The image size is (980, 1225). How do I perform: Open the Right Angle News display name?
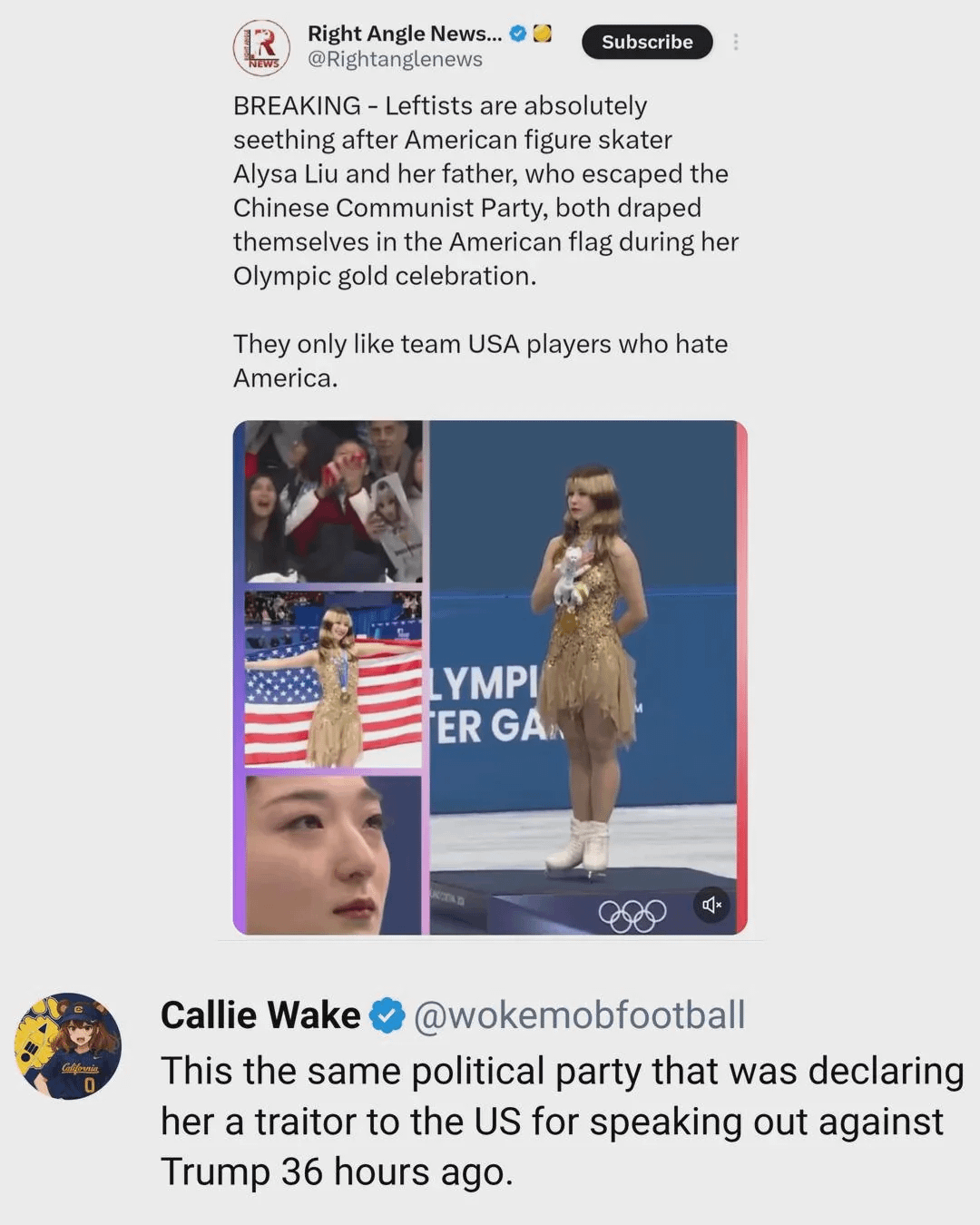tap(405, 34)
